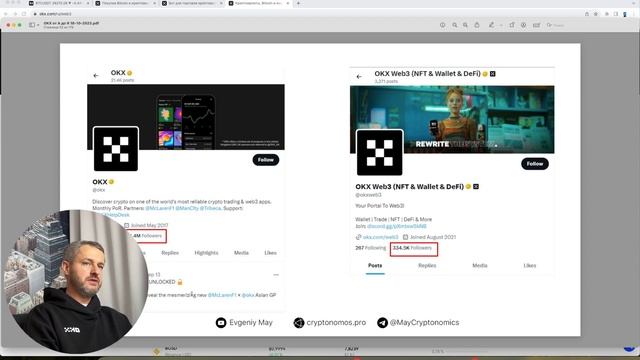Click the gold verified badge beside OKX name

(x=111, y=182)
